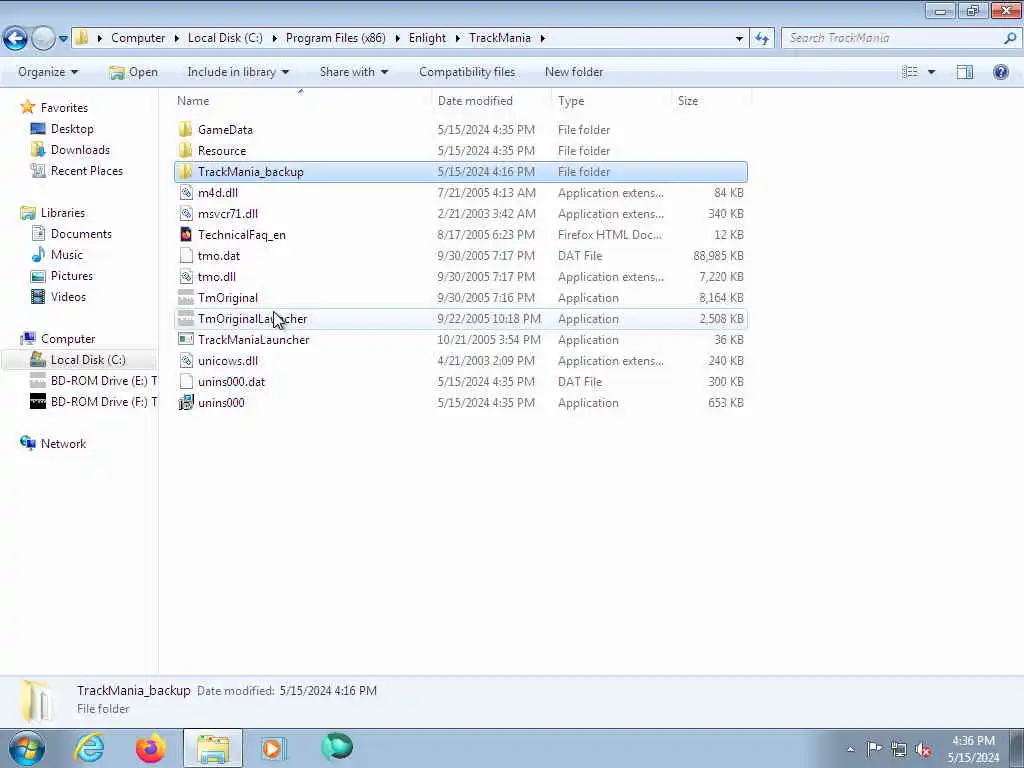Select Local Disk (C:) in the navigation pane

point(88,360)
